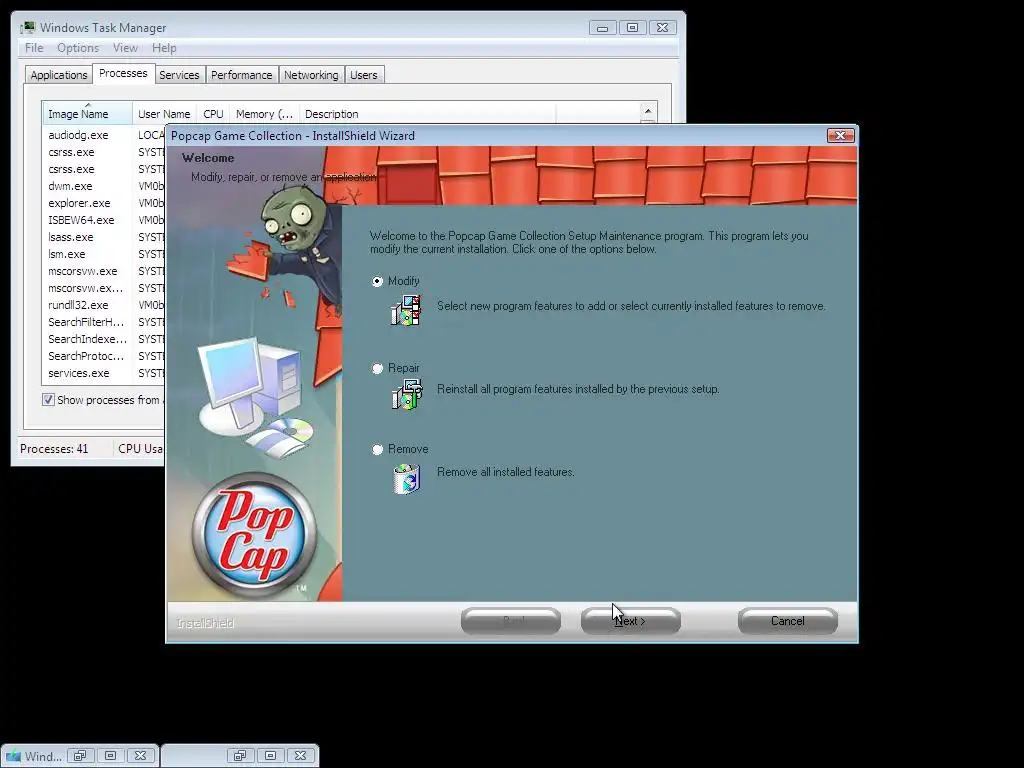Switch to the Processes tab
1024x768 pixels.
(x=123, y=73)
